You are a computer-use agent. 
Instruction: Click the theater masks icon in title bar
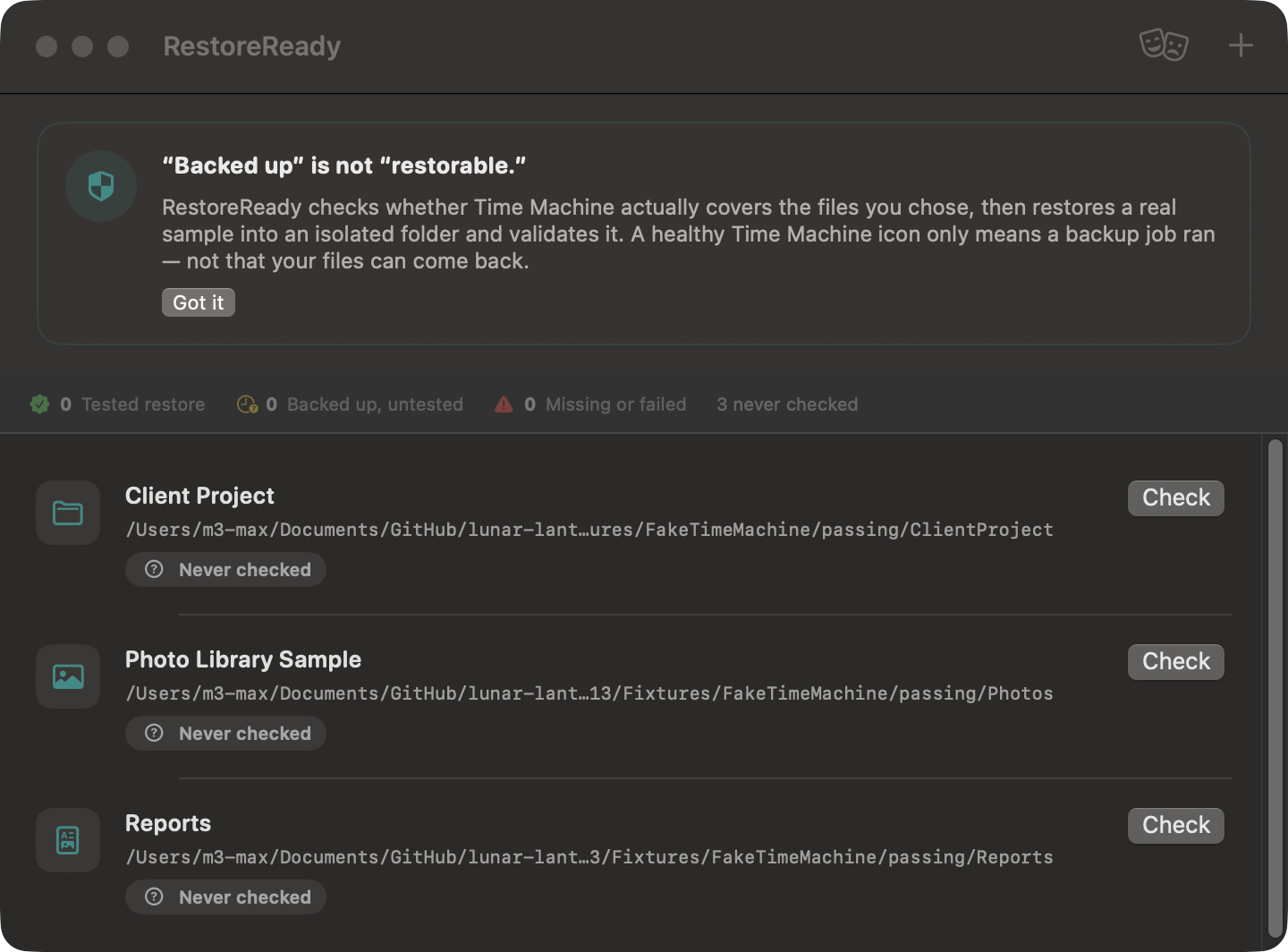point(1164,45)
